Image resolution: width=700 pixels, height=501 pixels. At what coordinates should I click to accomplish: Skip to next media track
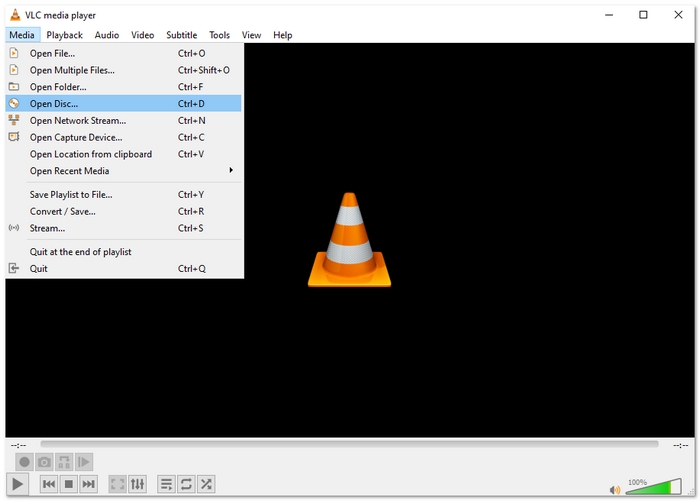pos(88,484)
